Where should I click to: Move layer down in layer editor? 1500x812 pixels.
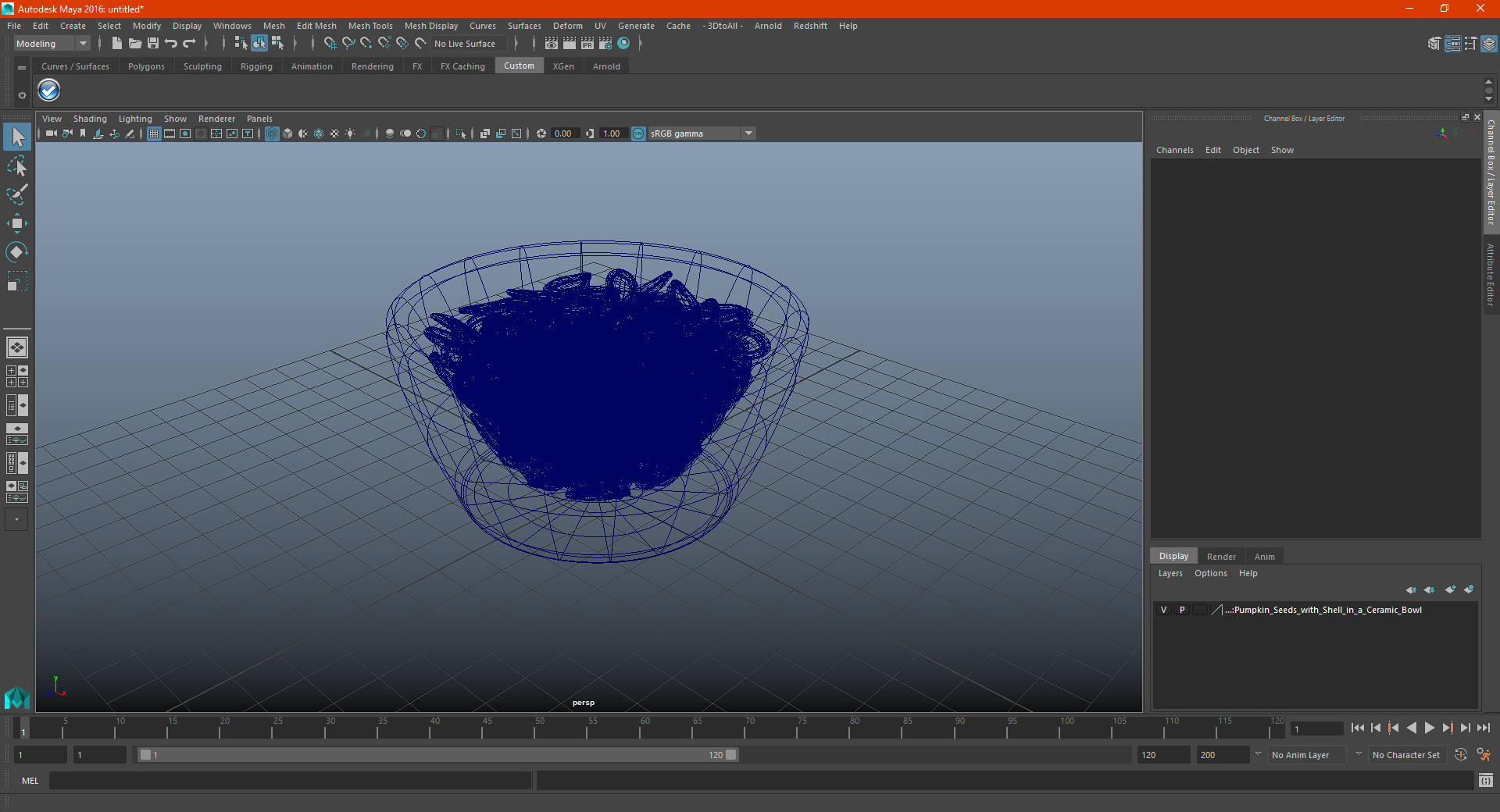[1430, 589]
